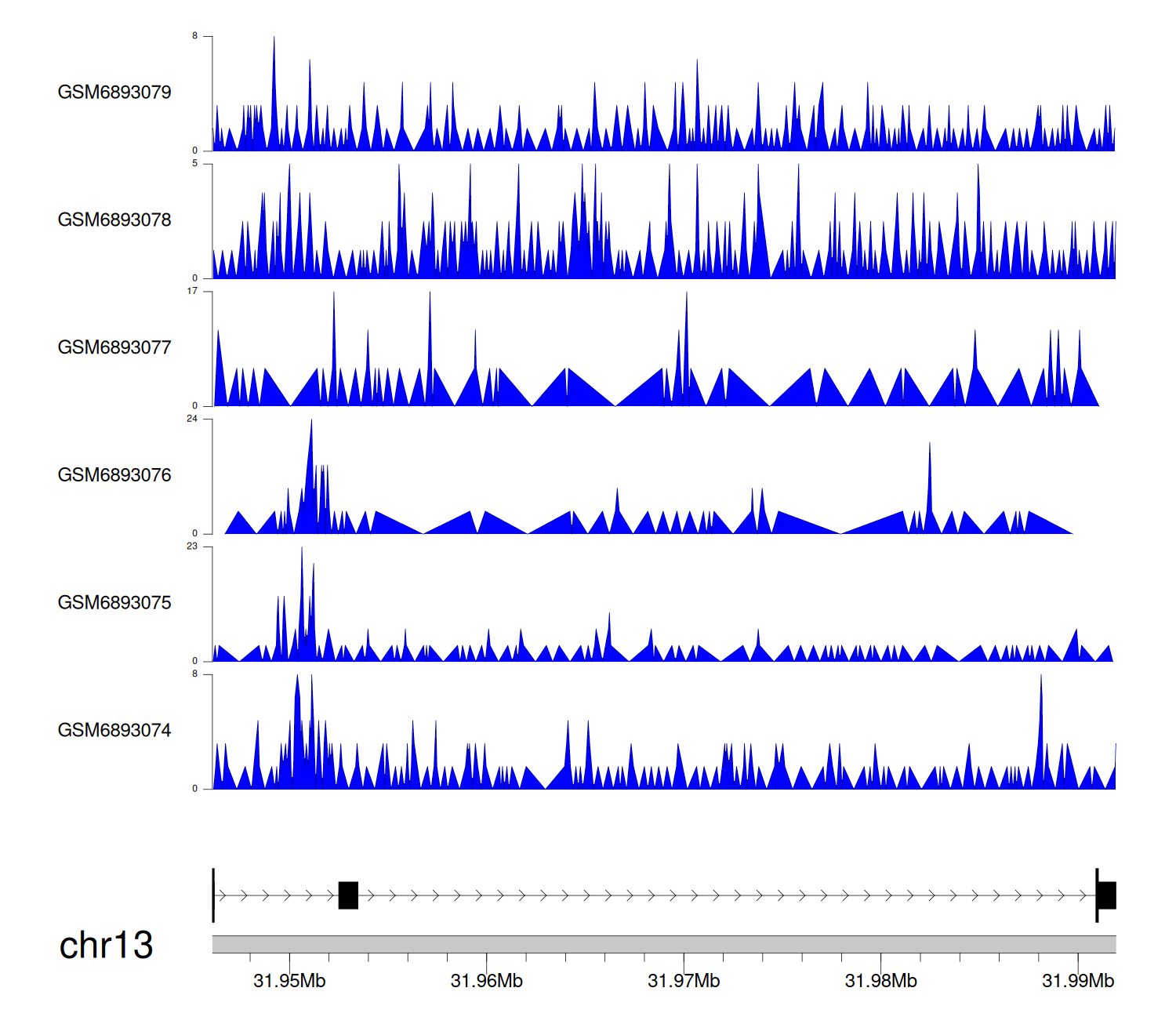Screen dimensions: 1176x1035
Task: Click the GSM6893075 sample name
Action: coord(114,603)
